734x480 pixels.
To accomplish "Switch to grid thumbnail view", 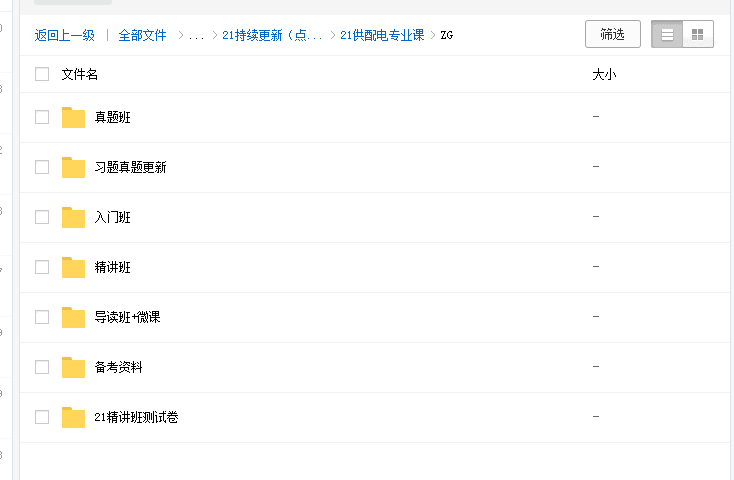I will (x=698, y=34).
